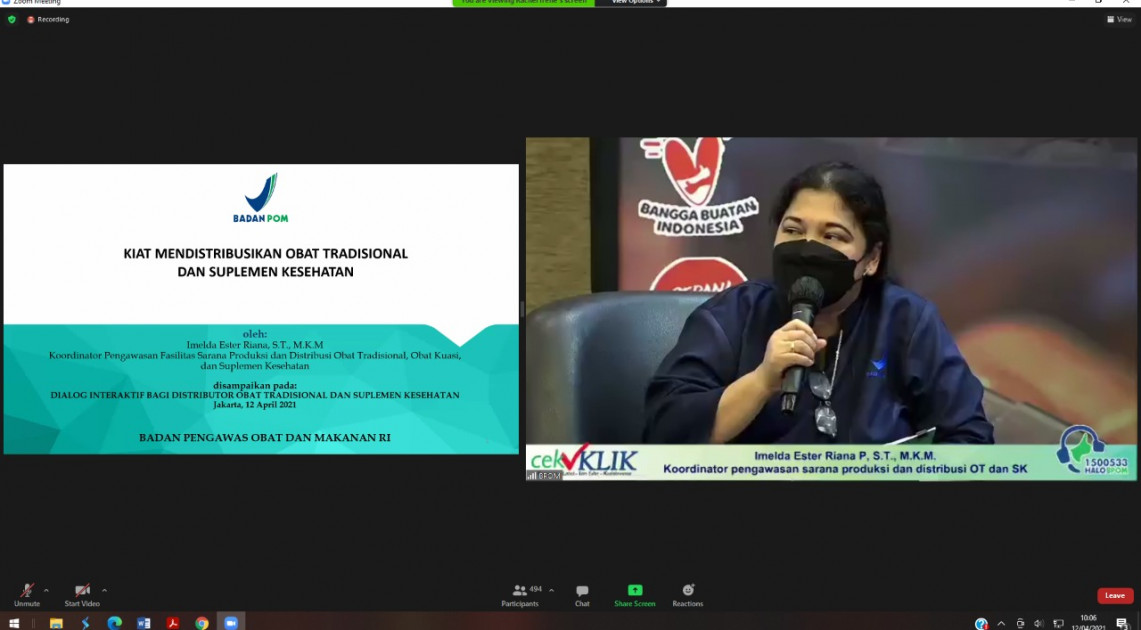Open Microsoft Word from the taskbar

144,623
